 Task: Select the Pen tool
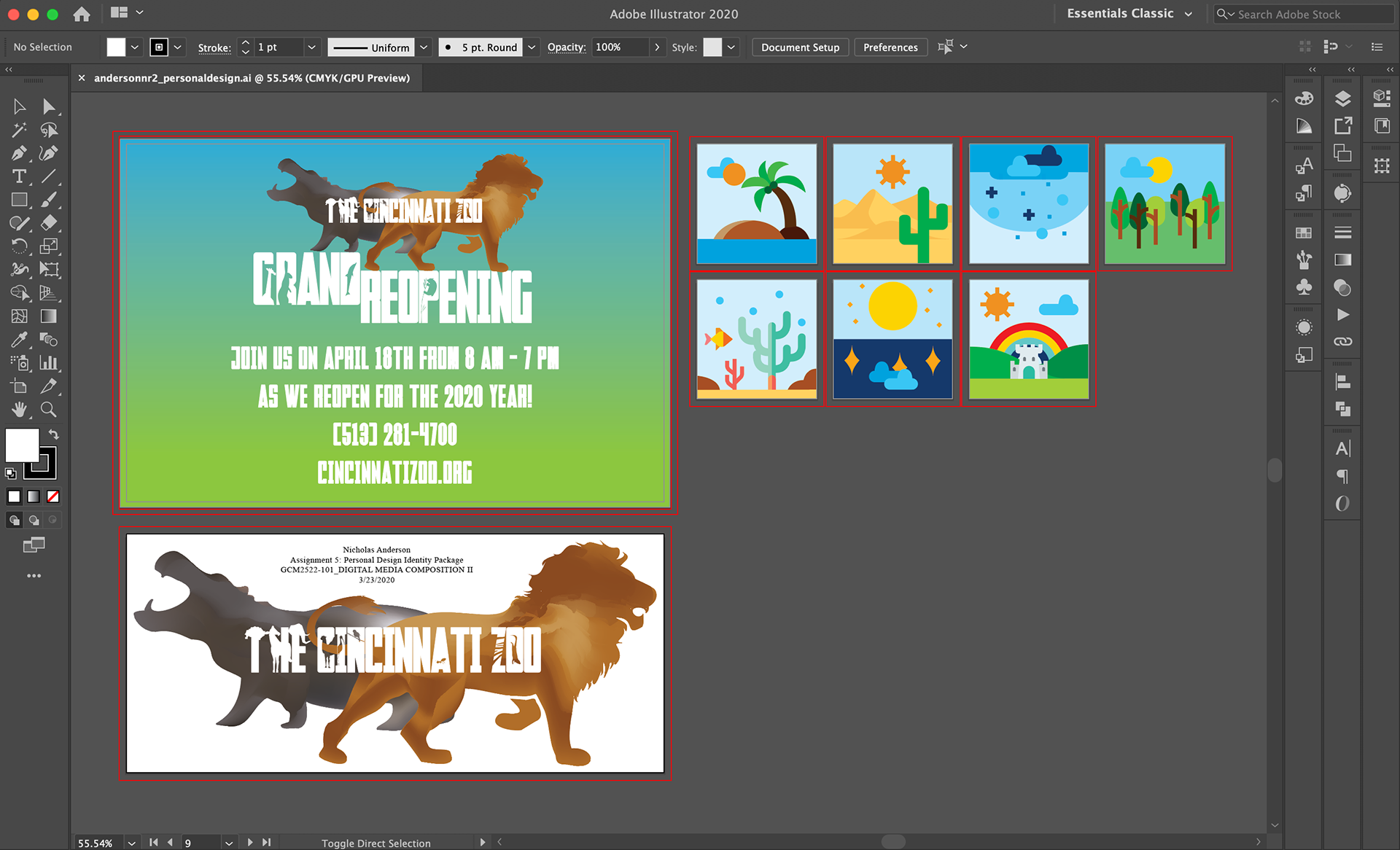(19, 153)
